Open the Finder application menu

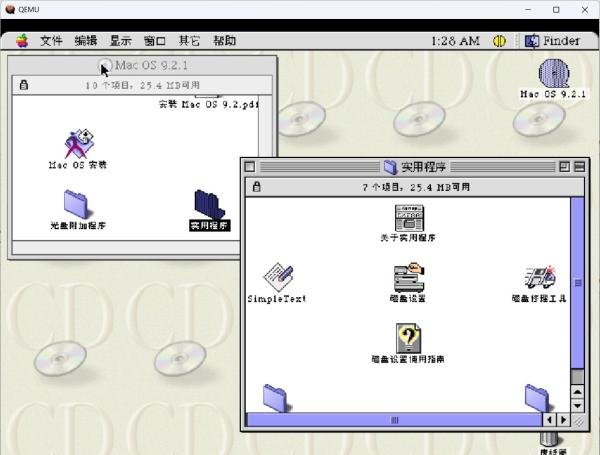[552, 41]
